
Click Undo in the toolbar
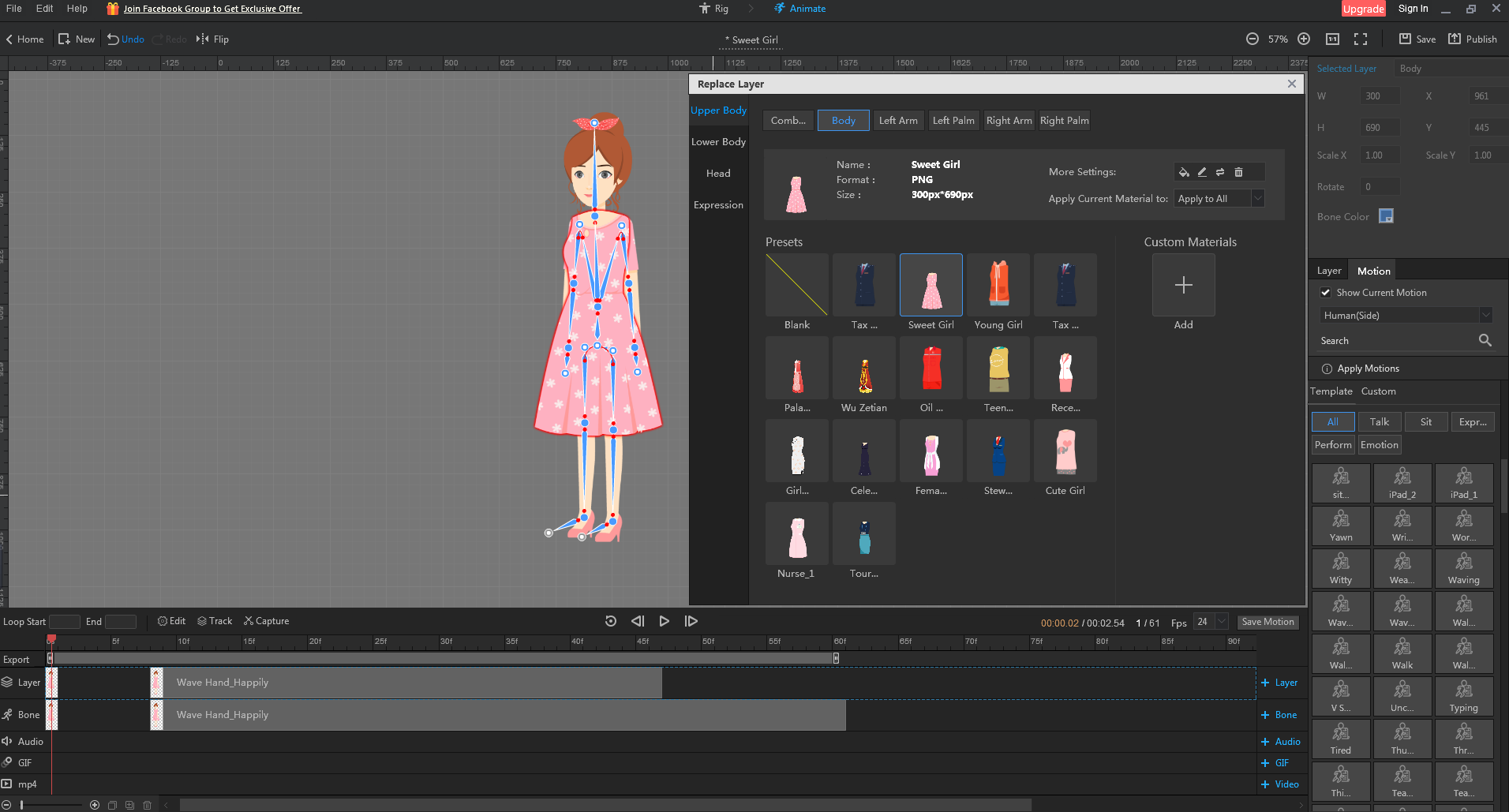point(126,39)
